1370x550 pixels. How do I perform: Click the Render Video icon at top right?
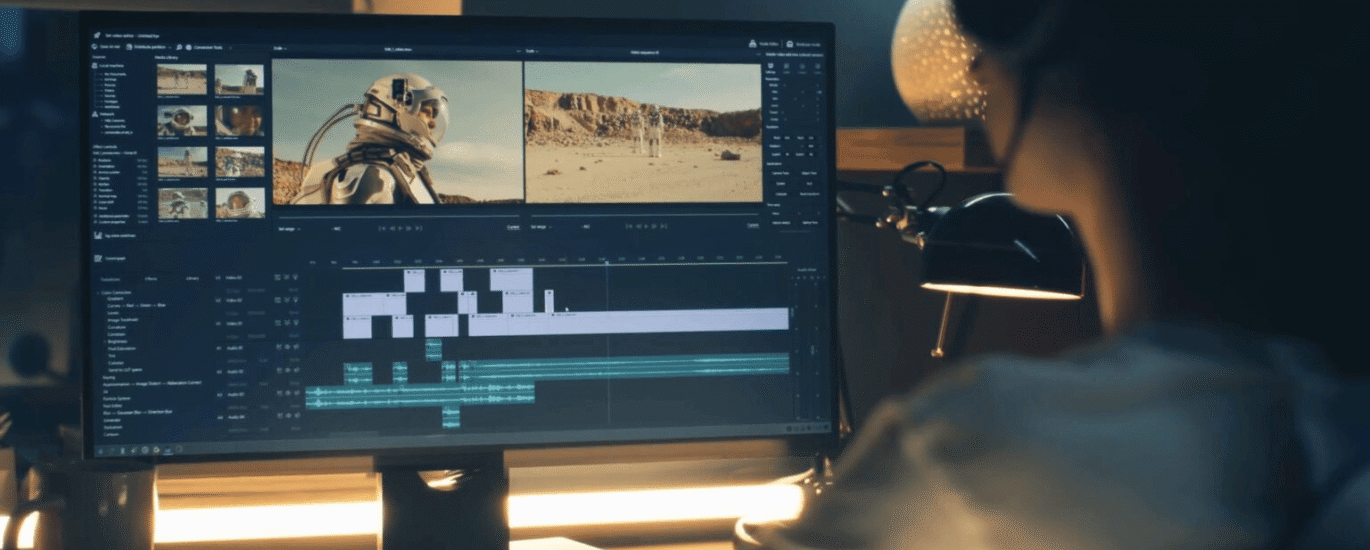point(753,44)
